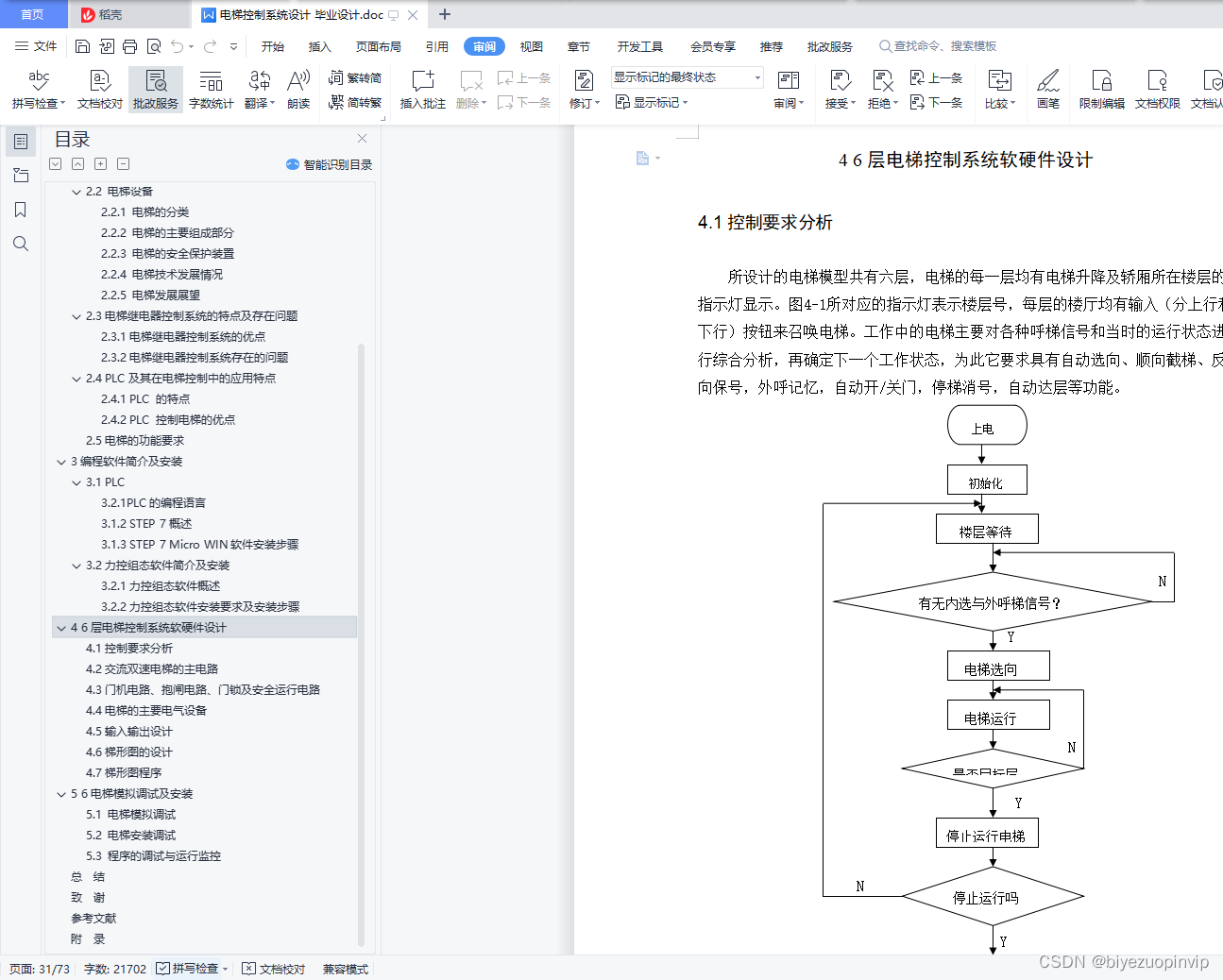Select outline entry 4.1 控制要求分析
This screenshot has height=980, width=1223.
(129, 649)
